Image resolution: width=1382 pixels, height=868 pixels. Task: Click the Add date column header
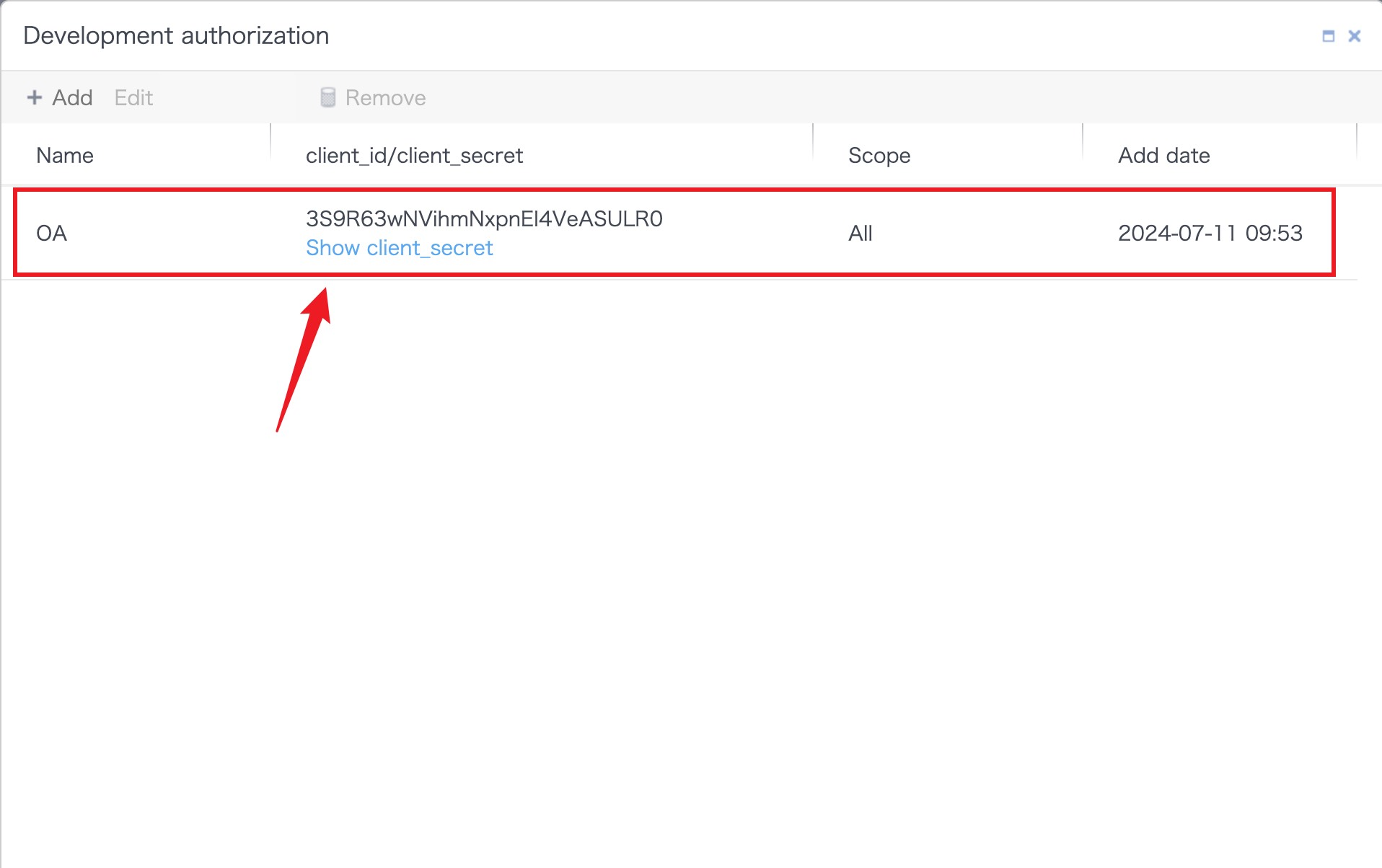pyautogui.click(x=1163, y=156)
